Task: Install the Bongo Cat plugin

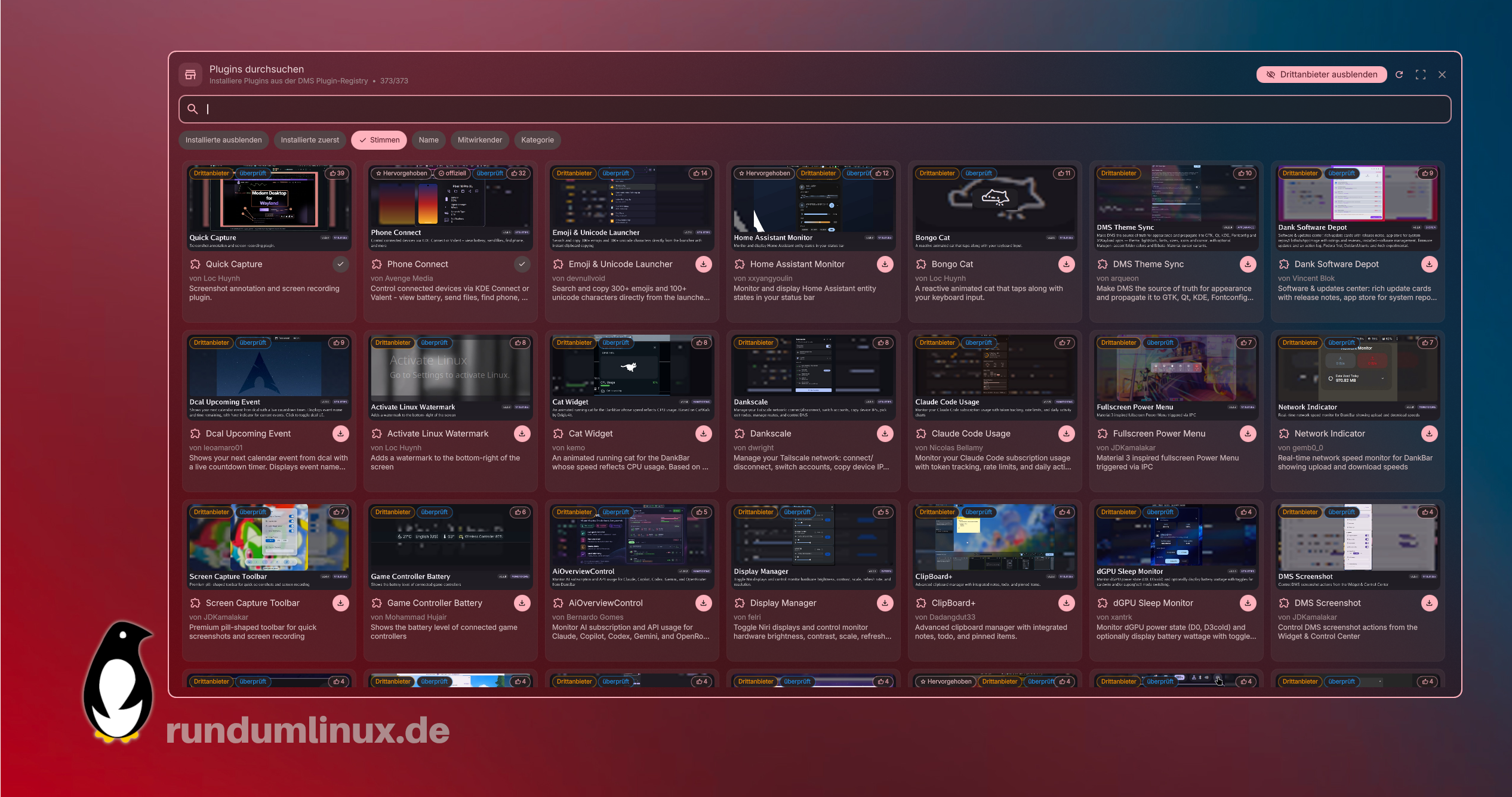Action: pos(1066,264)
